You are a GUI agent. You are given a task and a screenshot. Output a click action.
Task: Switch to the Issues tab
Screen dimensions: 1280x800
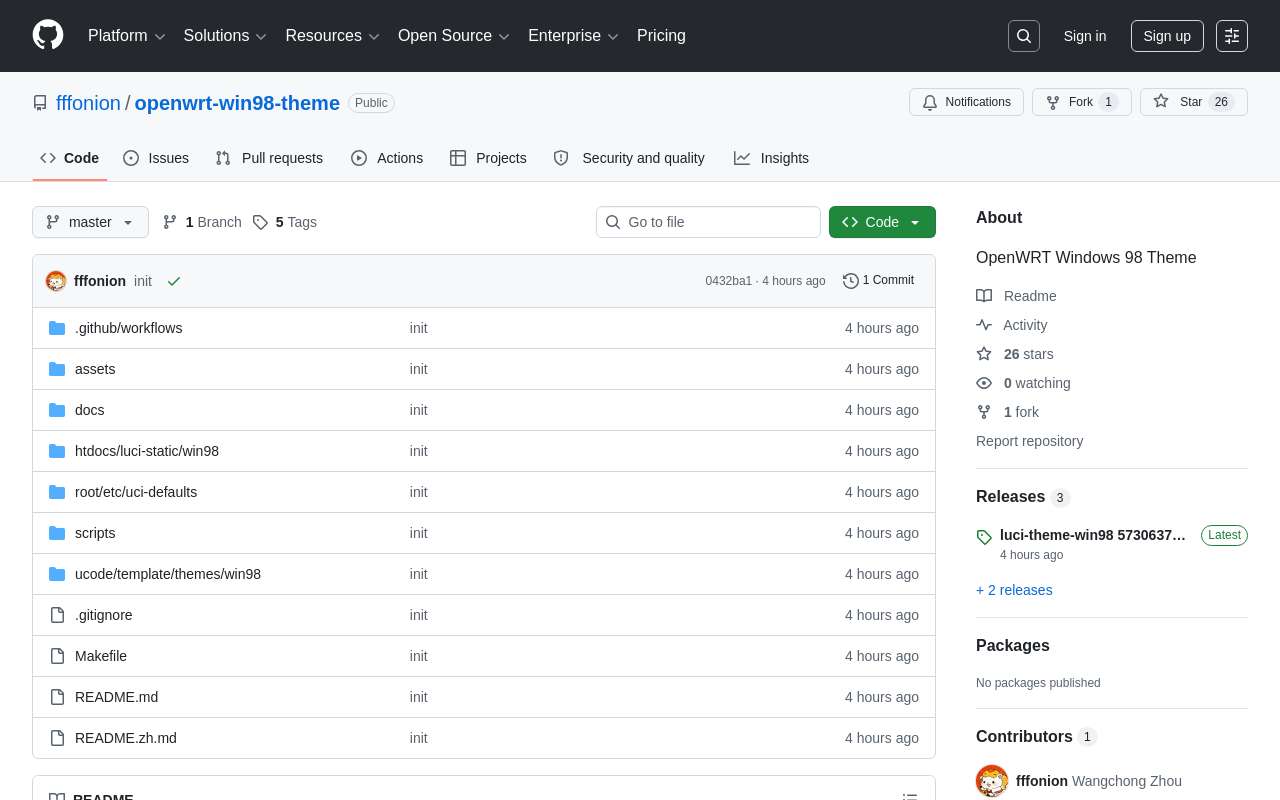coord(156,158)
